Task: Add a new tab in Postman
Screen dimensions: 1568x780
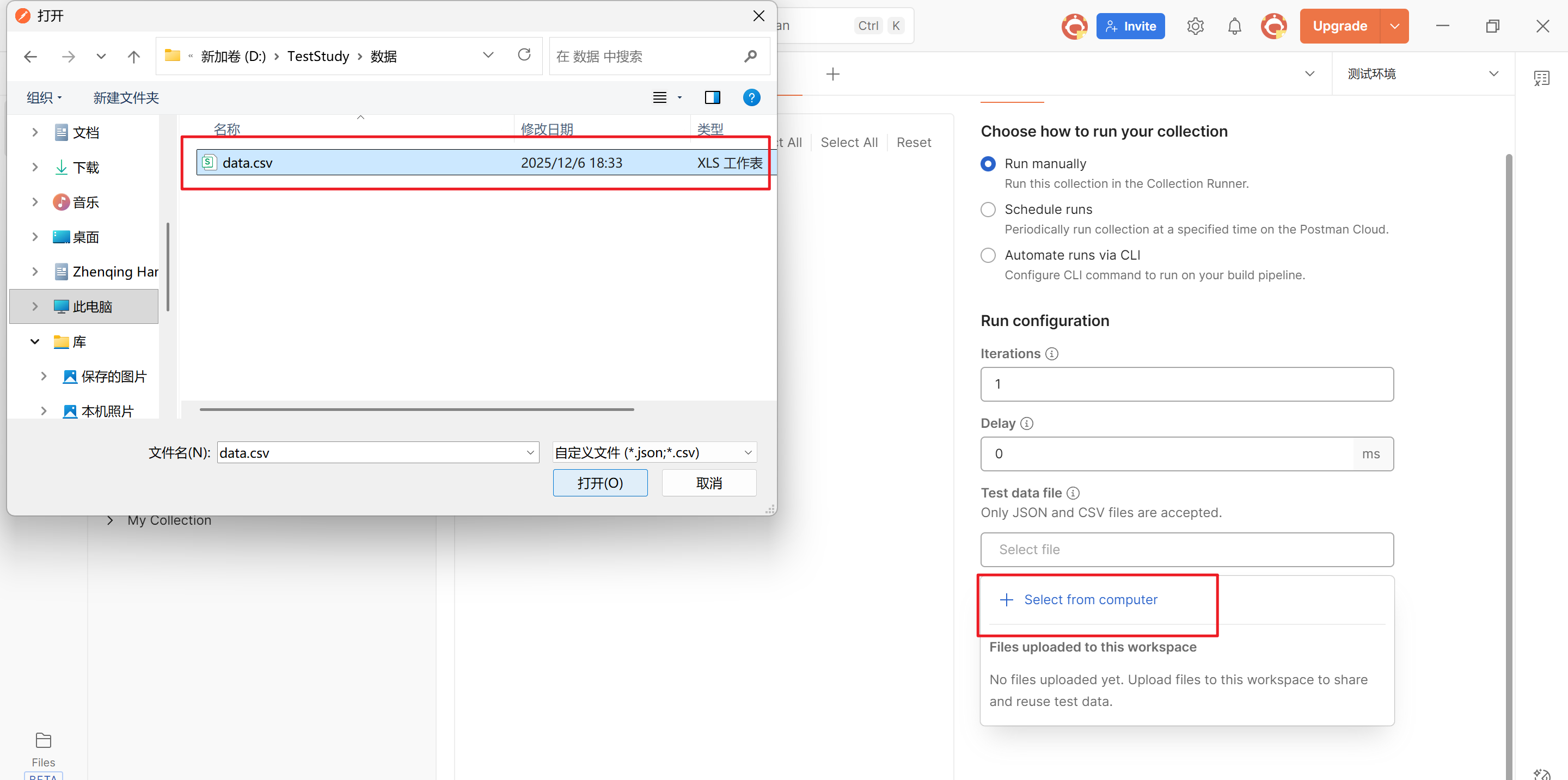Action: click(x=832, y=73)
